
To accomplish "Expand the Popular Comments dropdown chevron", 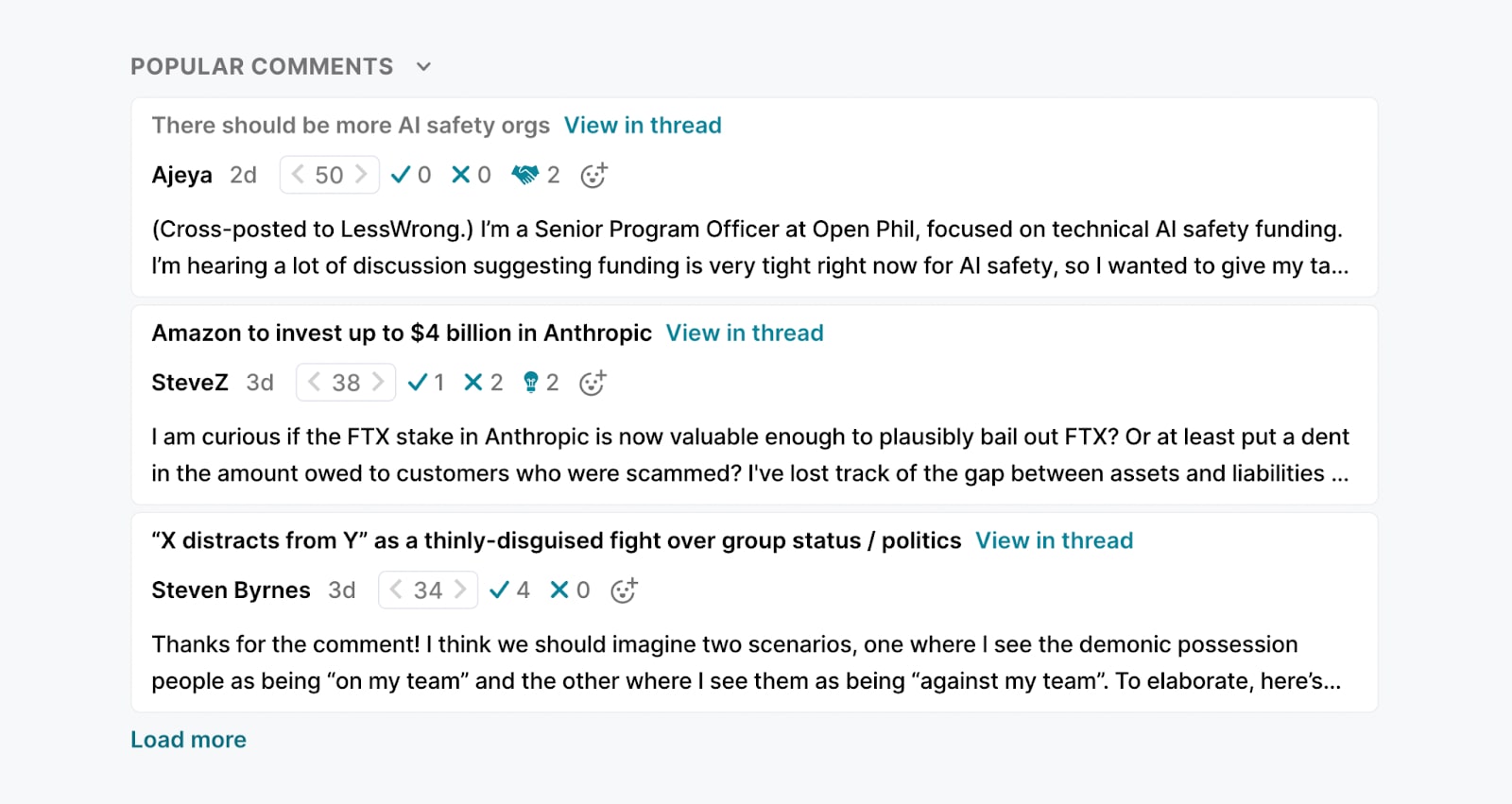I will (423, 66).
